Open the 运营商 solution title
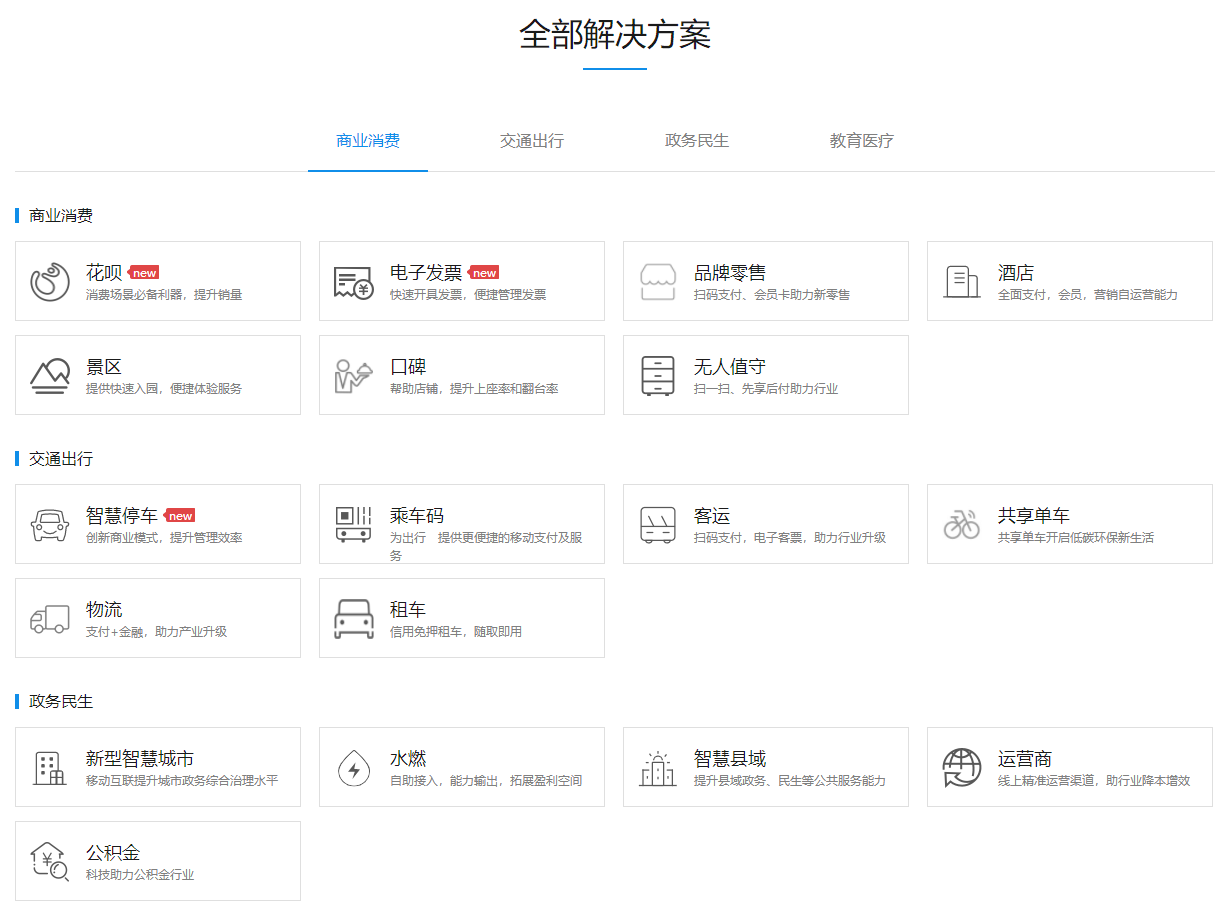Image resolution: width=1226 pixels, height=906 pixels. tap(1025, 759)
